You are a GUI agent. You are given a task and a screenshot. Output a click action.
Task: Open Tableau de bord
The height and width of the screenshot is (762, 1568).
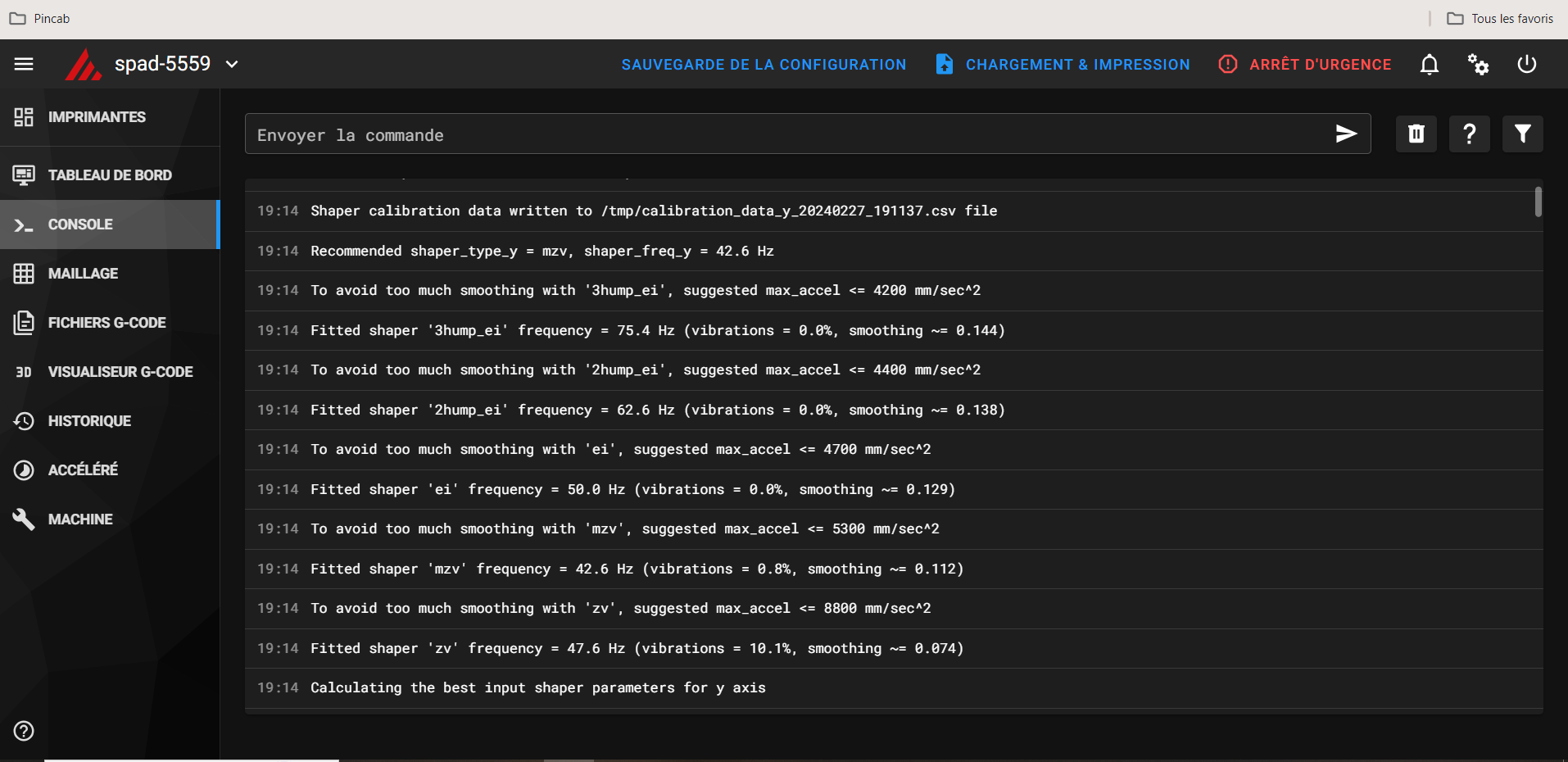tap(110, 175)
